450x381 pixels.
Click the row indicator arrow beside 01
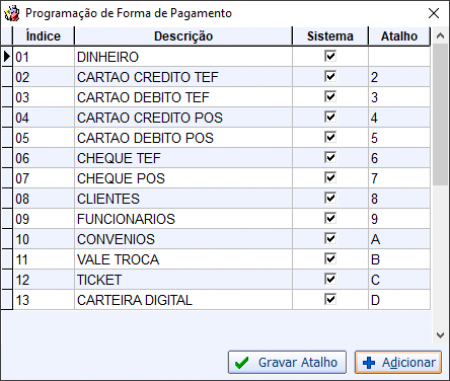click(x=7, y=56)
